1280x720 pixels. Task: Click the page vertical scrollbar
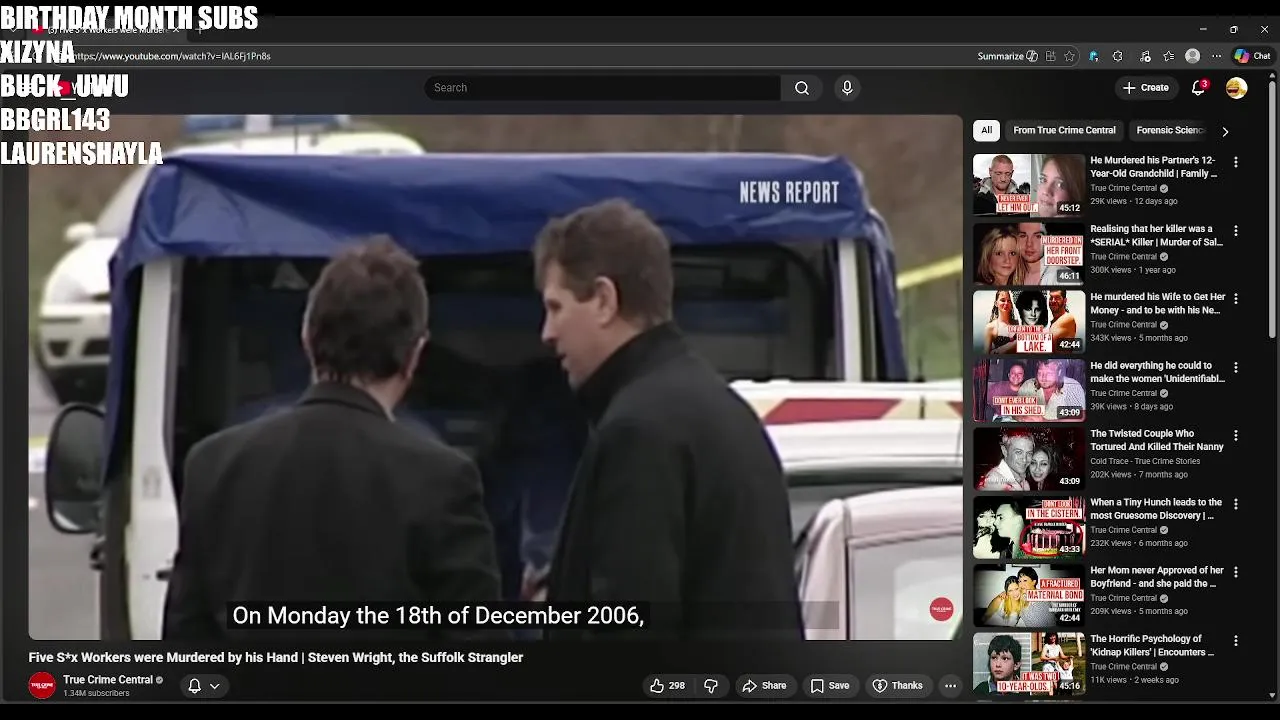(1273, 210)
